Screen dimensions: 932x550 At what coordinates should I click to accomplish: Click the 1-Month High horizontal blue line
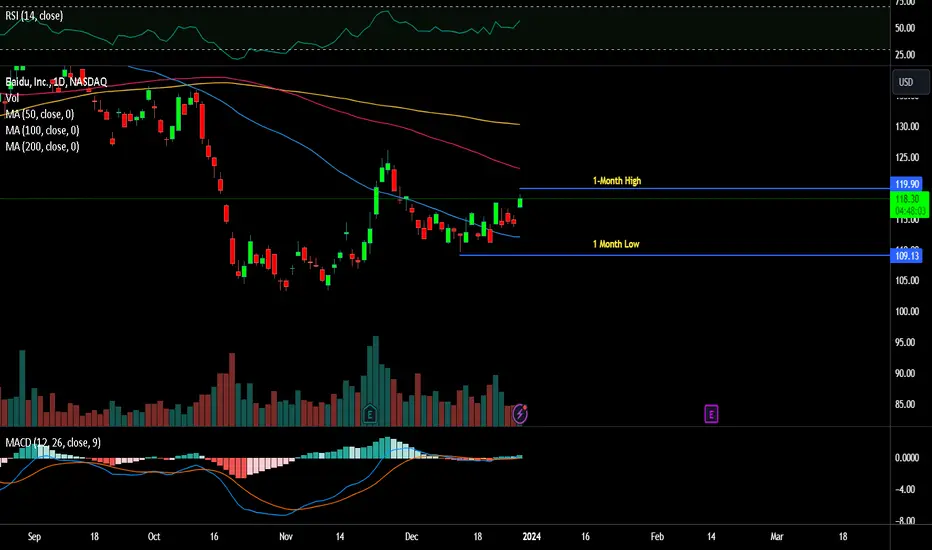(704, 189)
